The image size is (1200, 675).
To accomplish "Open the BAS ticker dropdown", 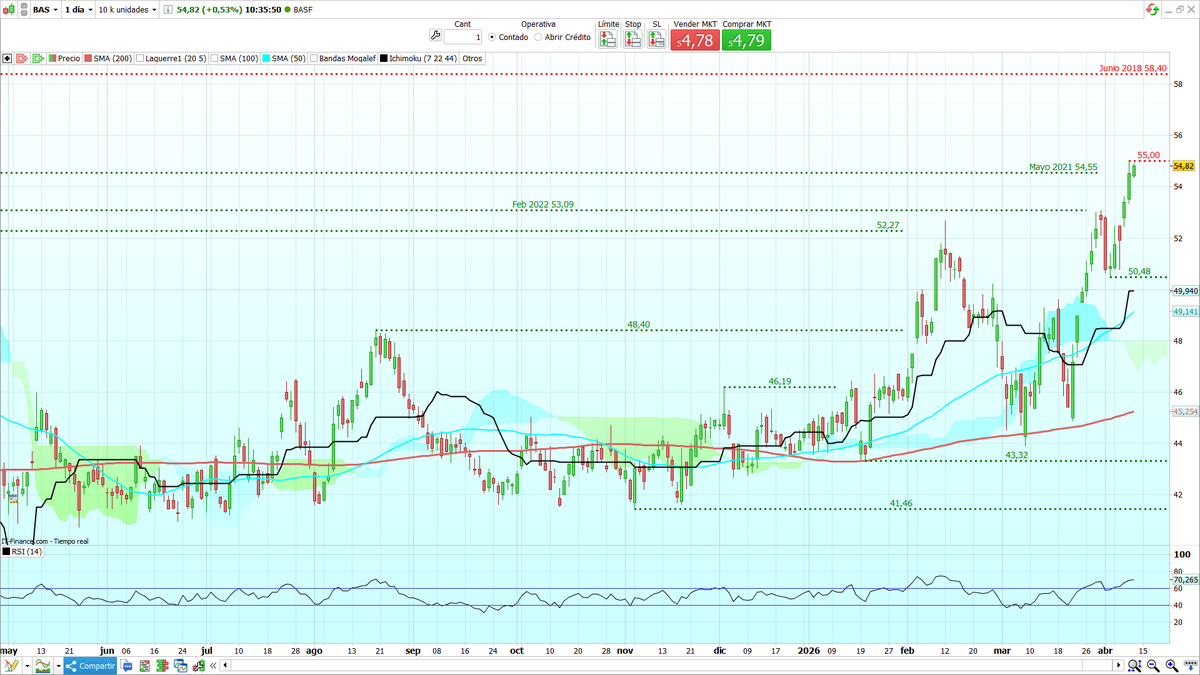I will [x=45, y=10].
